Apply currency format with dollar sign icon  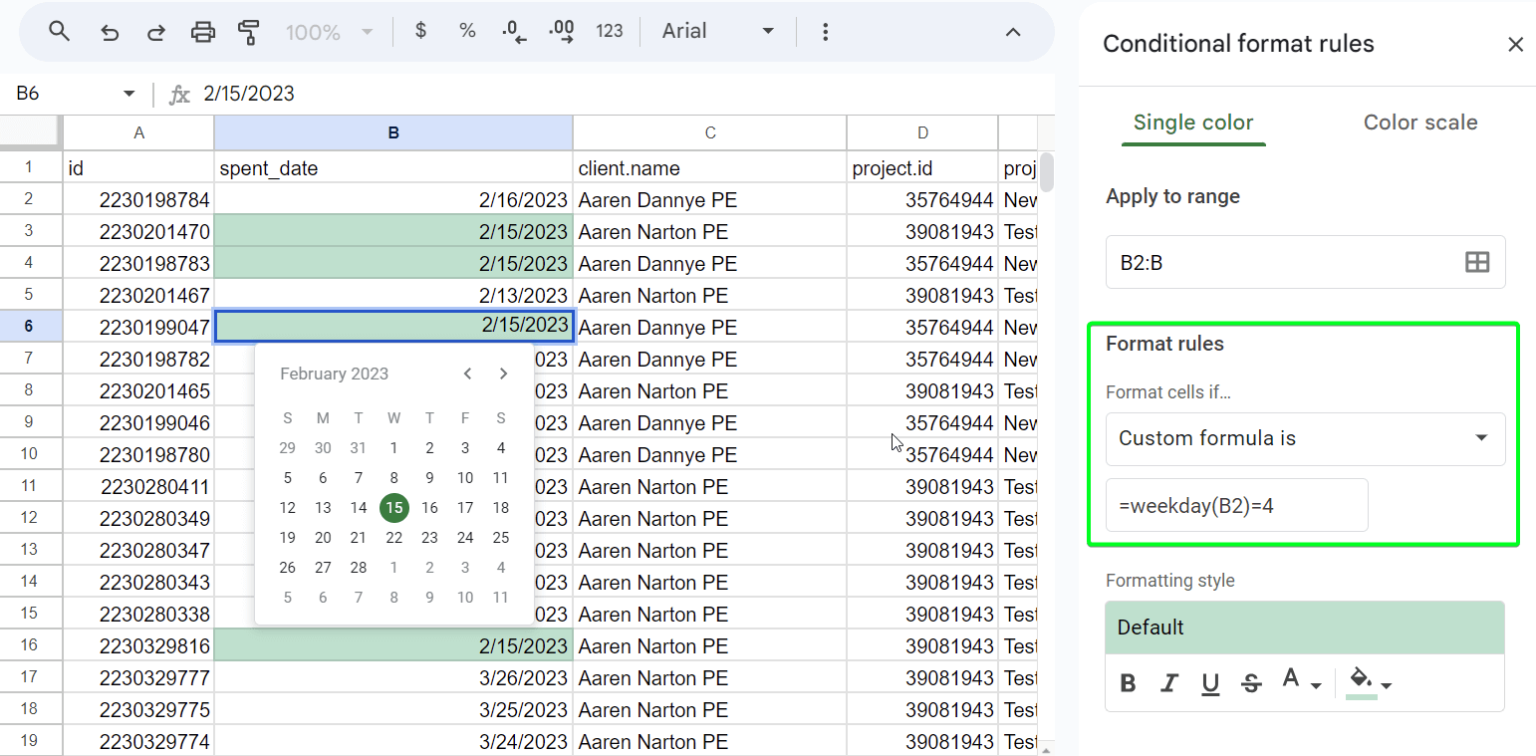click(x=420, y=31)
